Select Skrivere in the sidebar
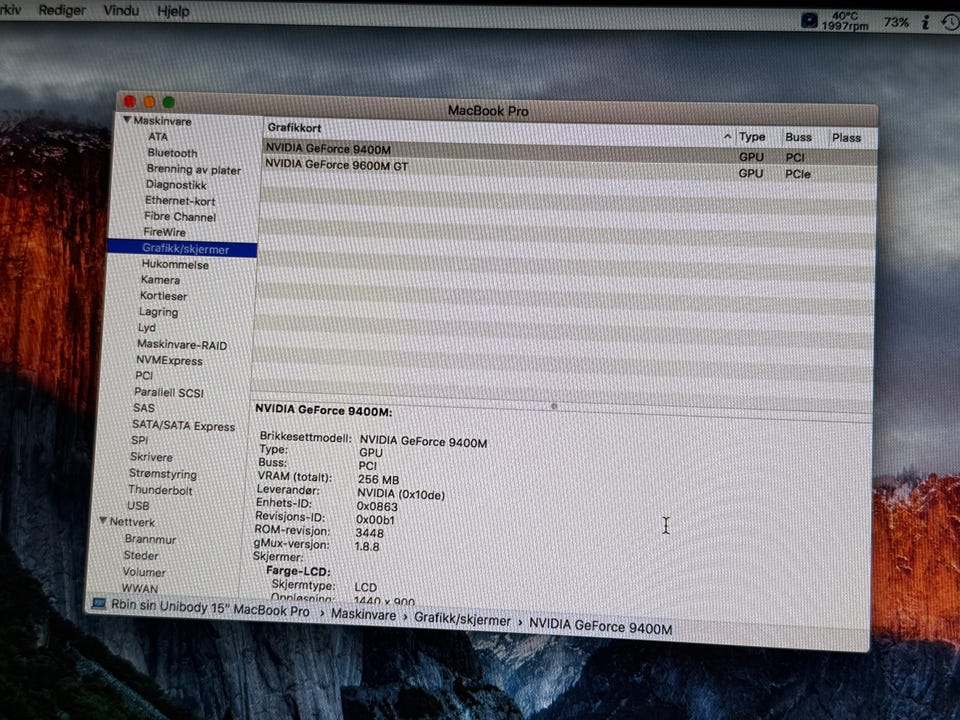This screenshot has width=960, height=720. click(151, 457)
